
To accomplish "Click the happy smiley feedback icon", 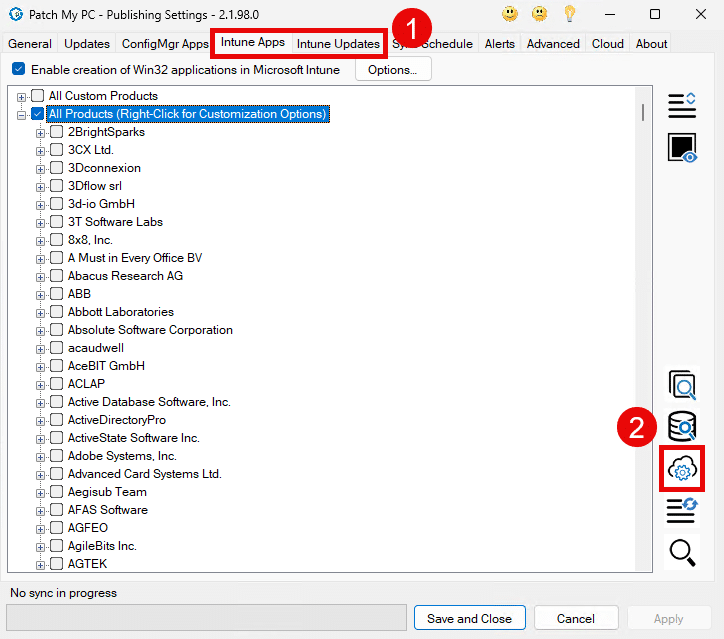I will click(x=509, y=14).
